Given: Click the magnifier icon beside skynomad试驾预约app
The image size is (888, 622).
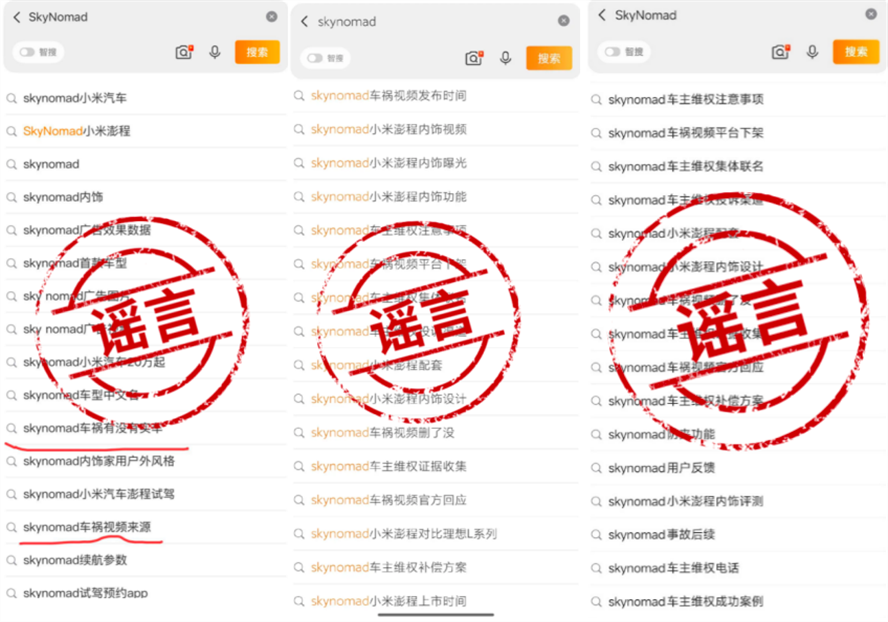Looking at the screenshot, I should (11, 593).
